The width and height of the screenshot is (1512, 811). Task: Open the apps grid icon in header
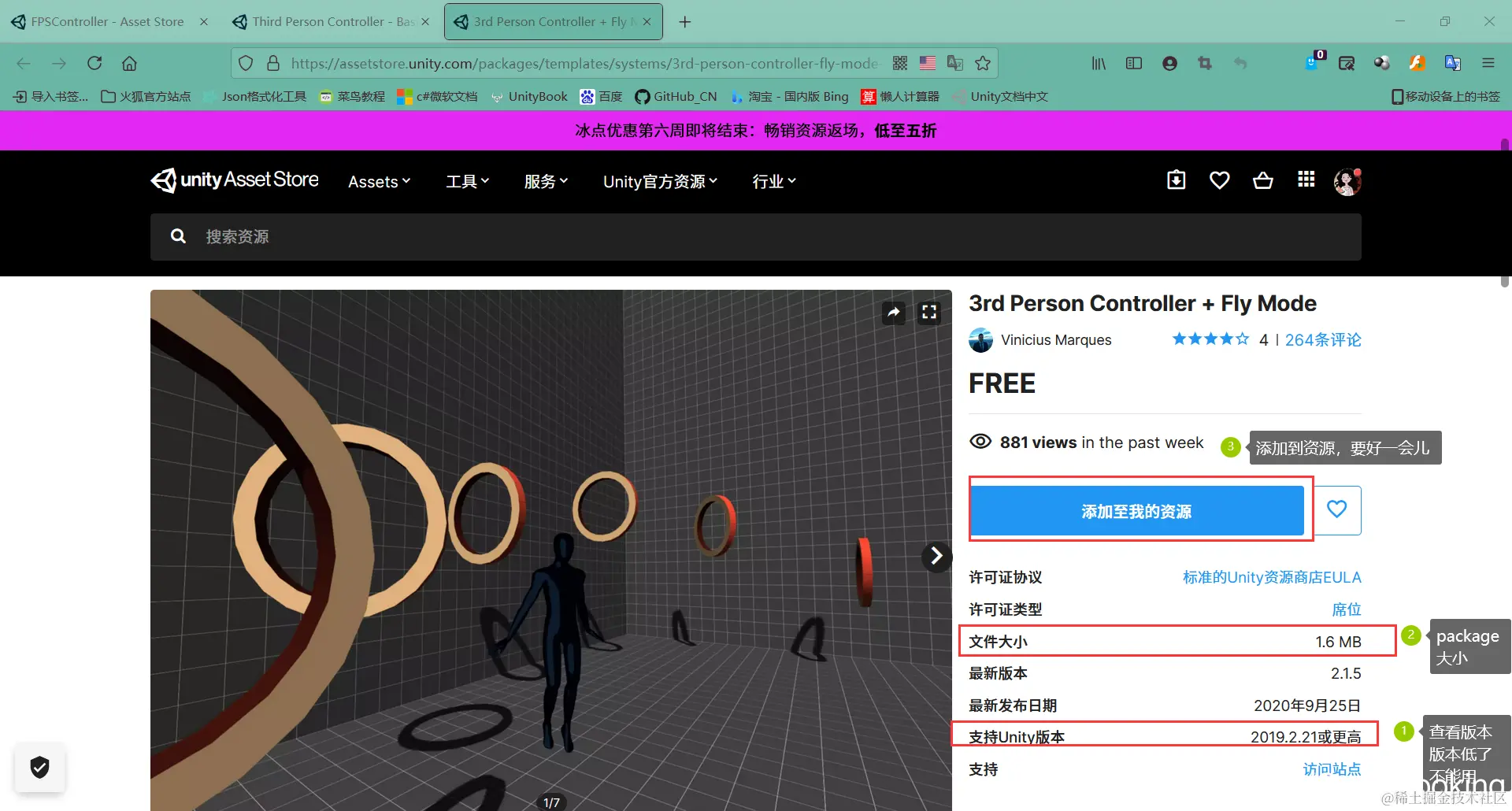click(1306, 180)
